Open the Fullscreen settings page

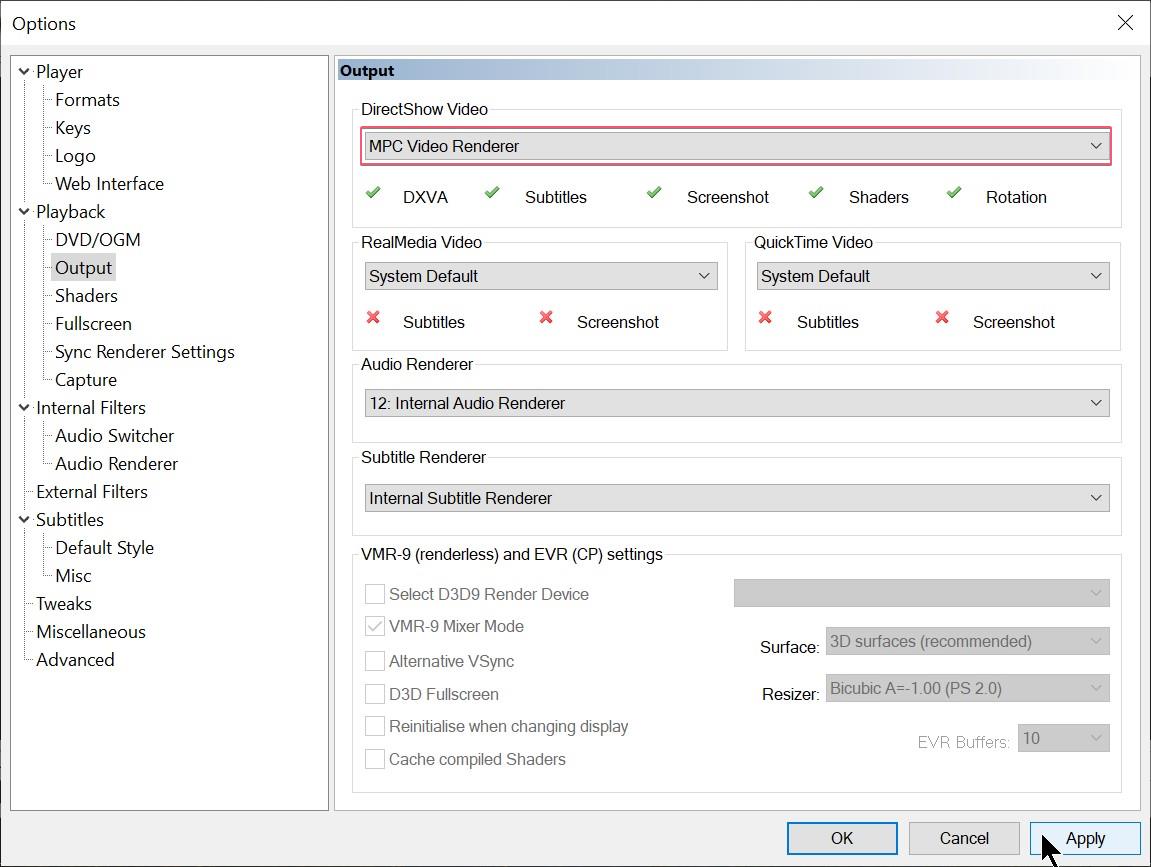tap(93, 324)
